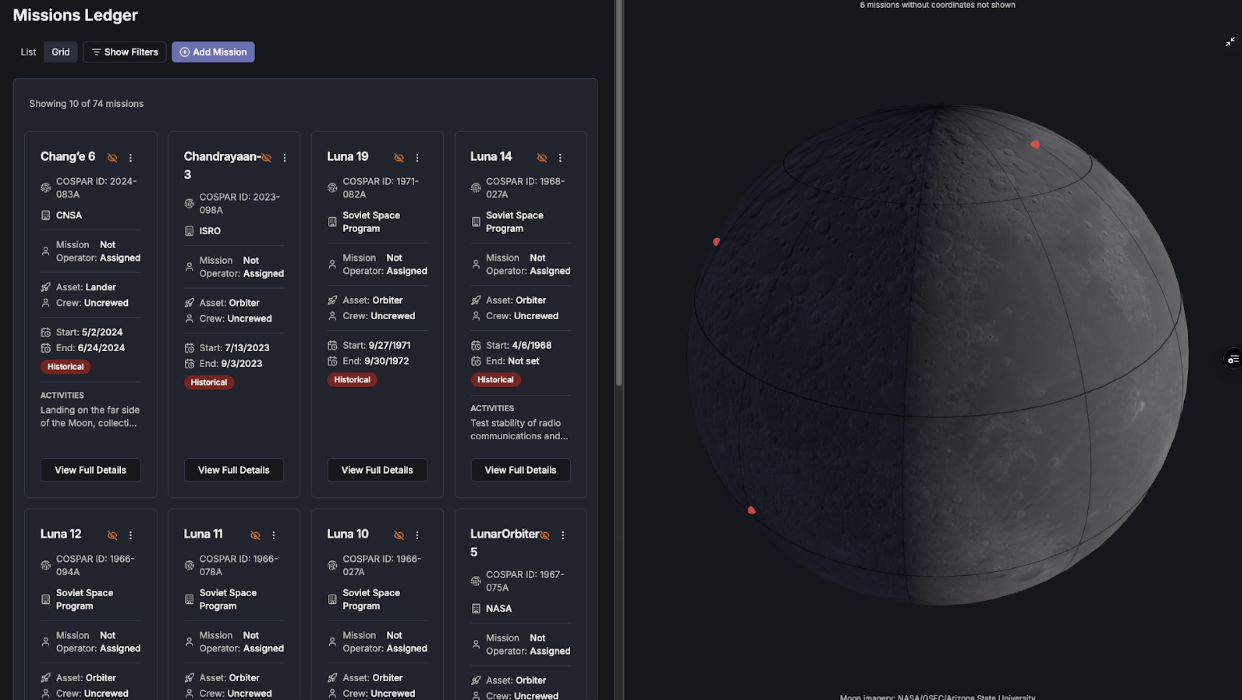Click the calendar icon beside Start: 9/27/1971
Image resolution: width=1242 pixels, height=700 pixels.
(x=333, y=345)
